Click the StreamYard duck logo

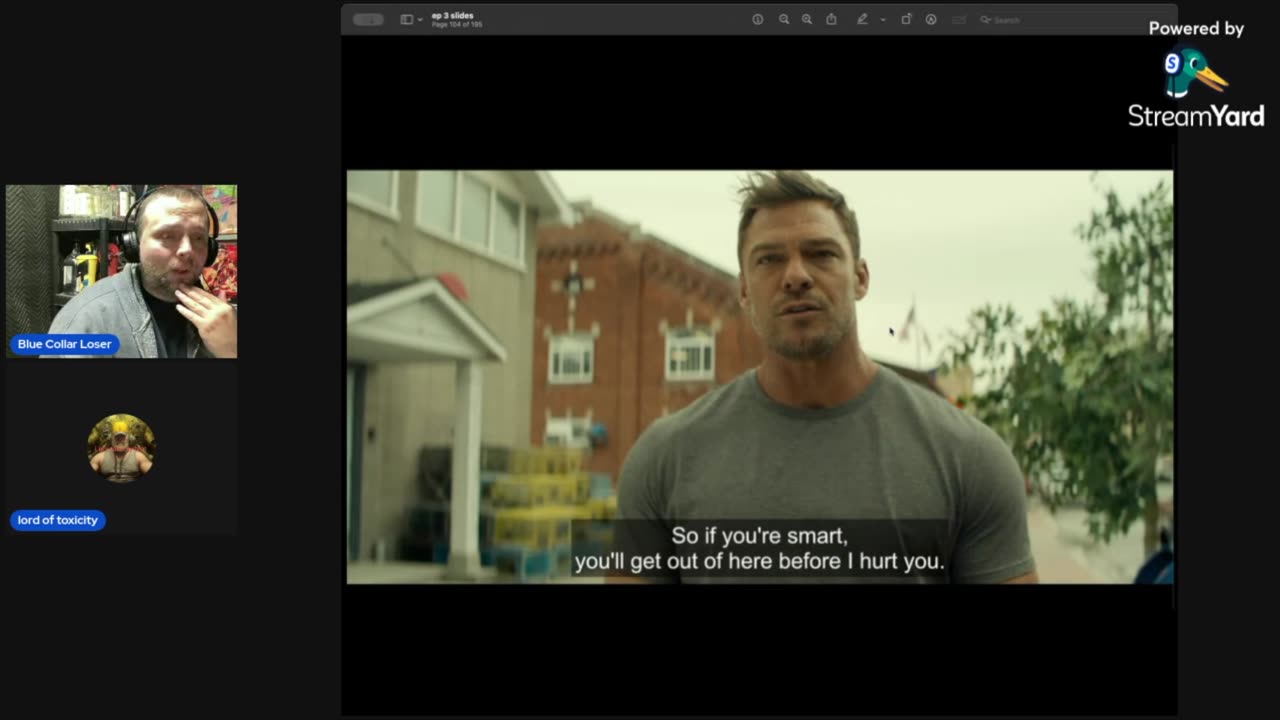[1195, 73]
